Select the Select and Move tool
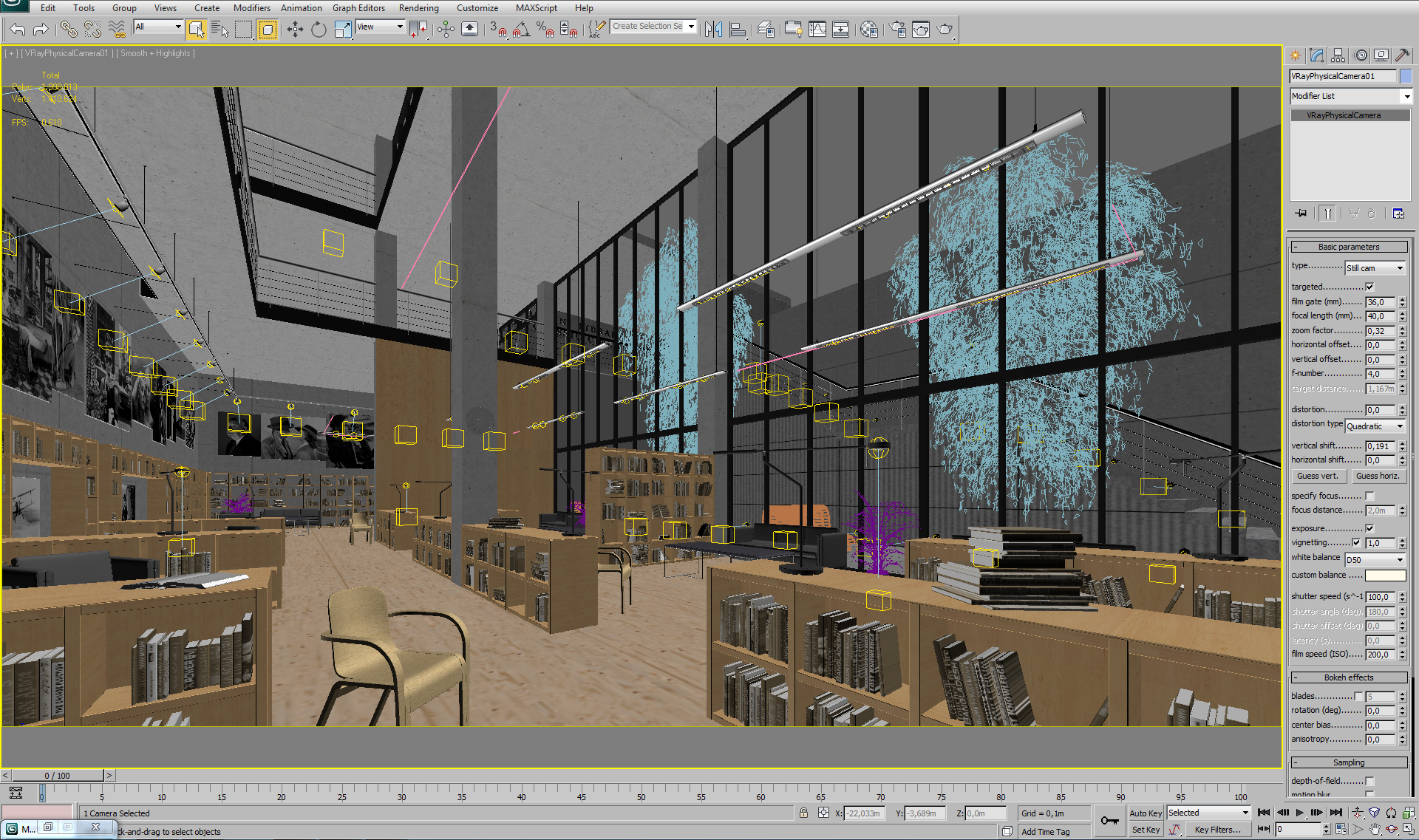Viewport: 1419px width, 840px height. click(x=295, y=30)
